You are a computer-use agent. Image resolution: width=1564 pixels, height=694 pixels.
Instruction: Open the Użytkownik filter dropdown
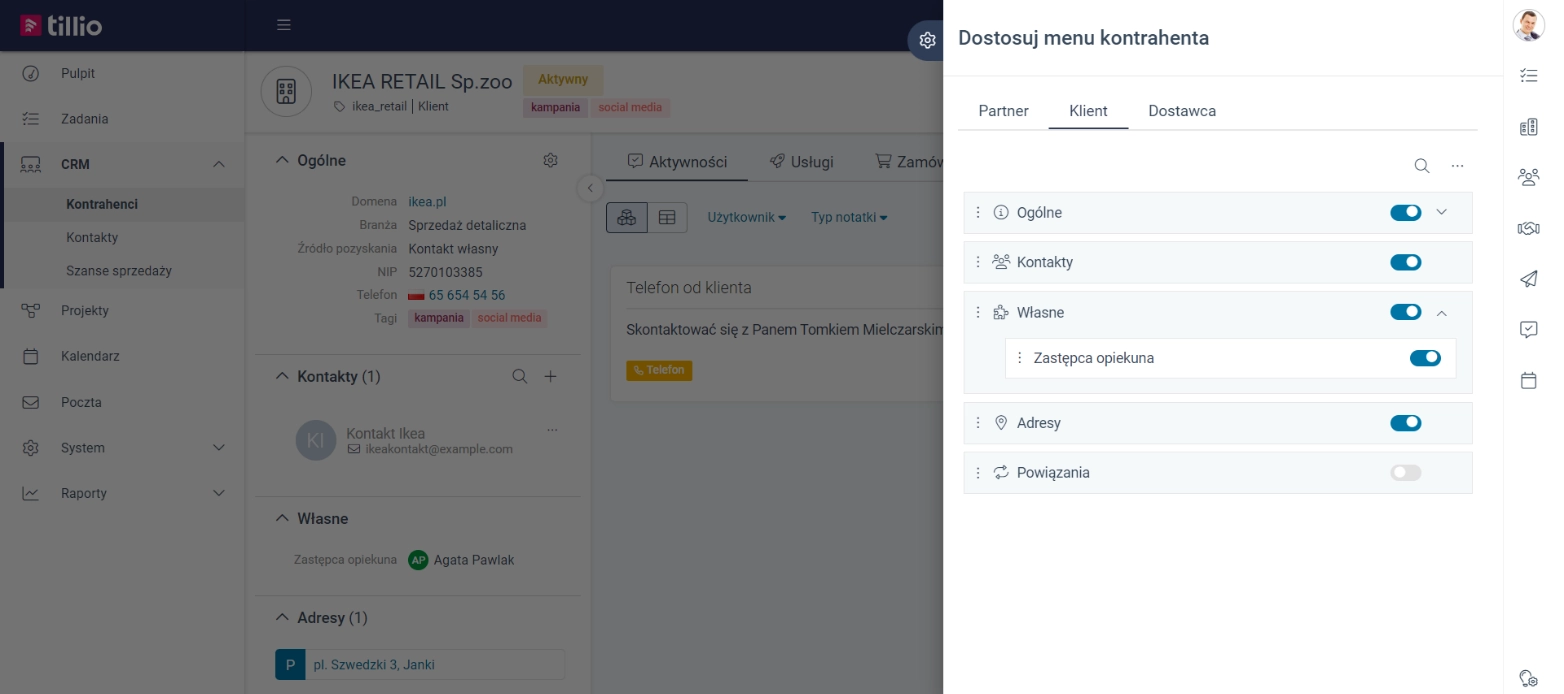pos(746,217)
